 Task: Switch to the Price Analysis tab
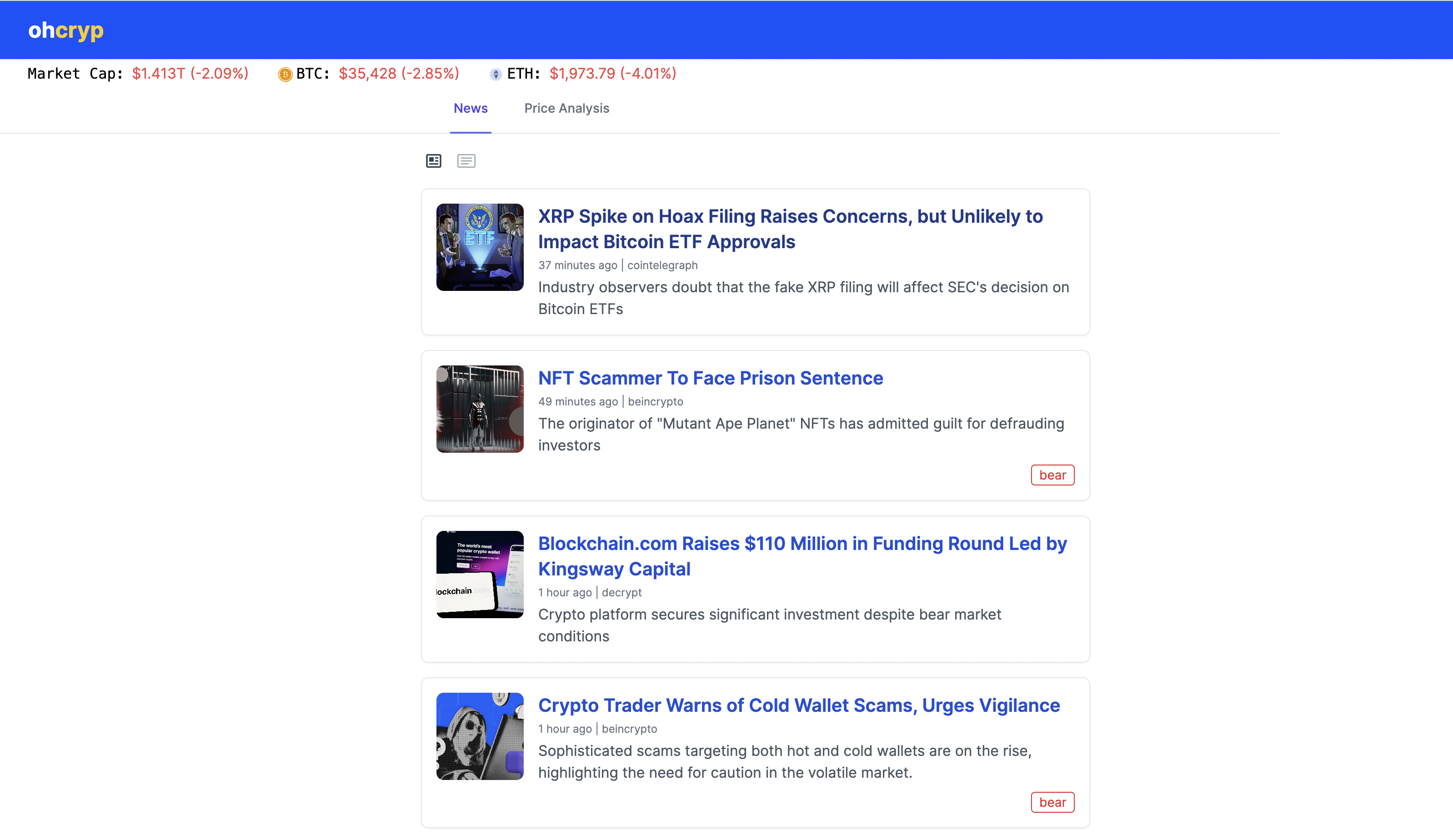coord(567,108)
